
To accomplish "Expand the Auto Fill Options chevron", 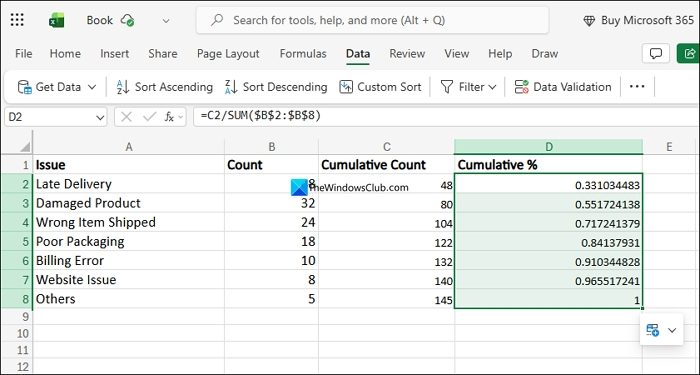I will (x=672, y=330).
